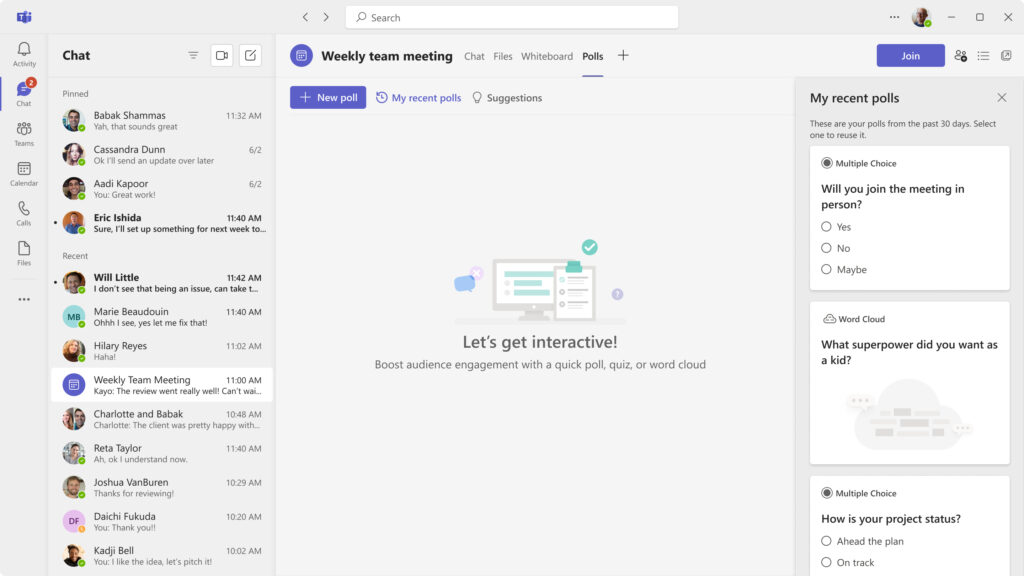Open the pop-out chat icon near Join
Screen dimensions: 1024x576
tap(1007, 56)
